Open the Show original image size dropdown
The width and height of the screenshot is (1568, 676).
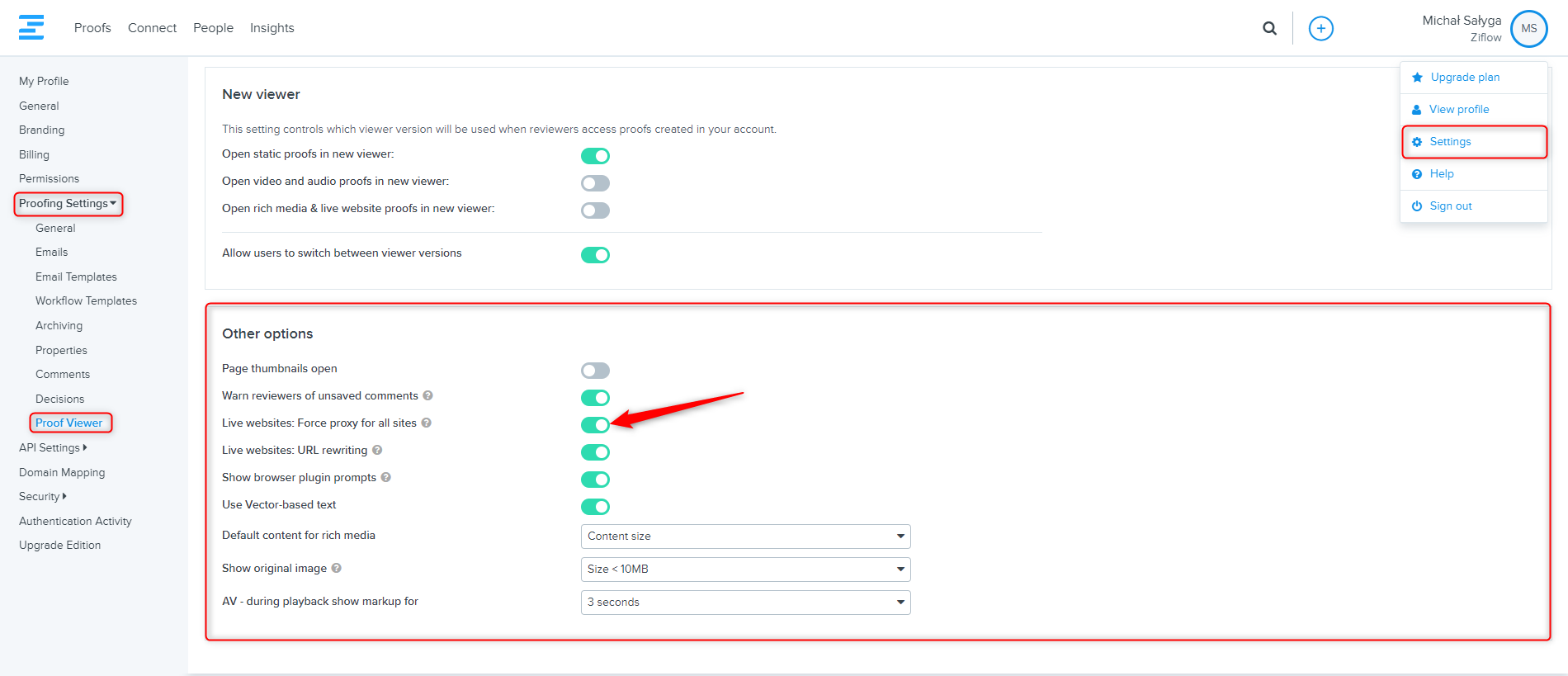[745, 570]
